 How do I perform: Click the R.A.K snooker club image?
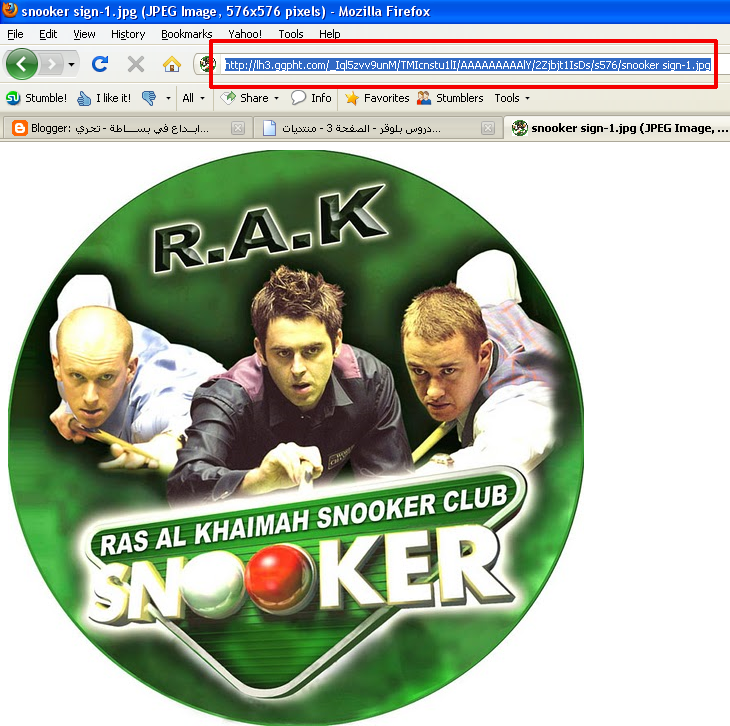point(296,437)
